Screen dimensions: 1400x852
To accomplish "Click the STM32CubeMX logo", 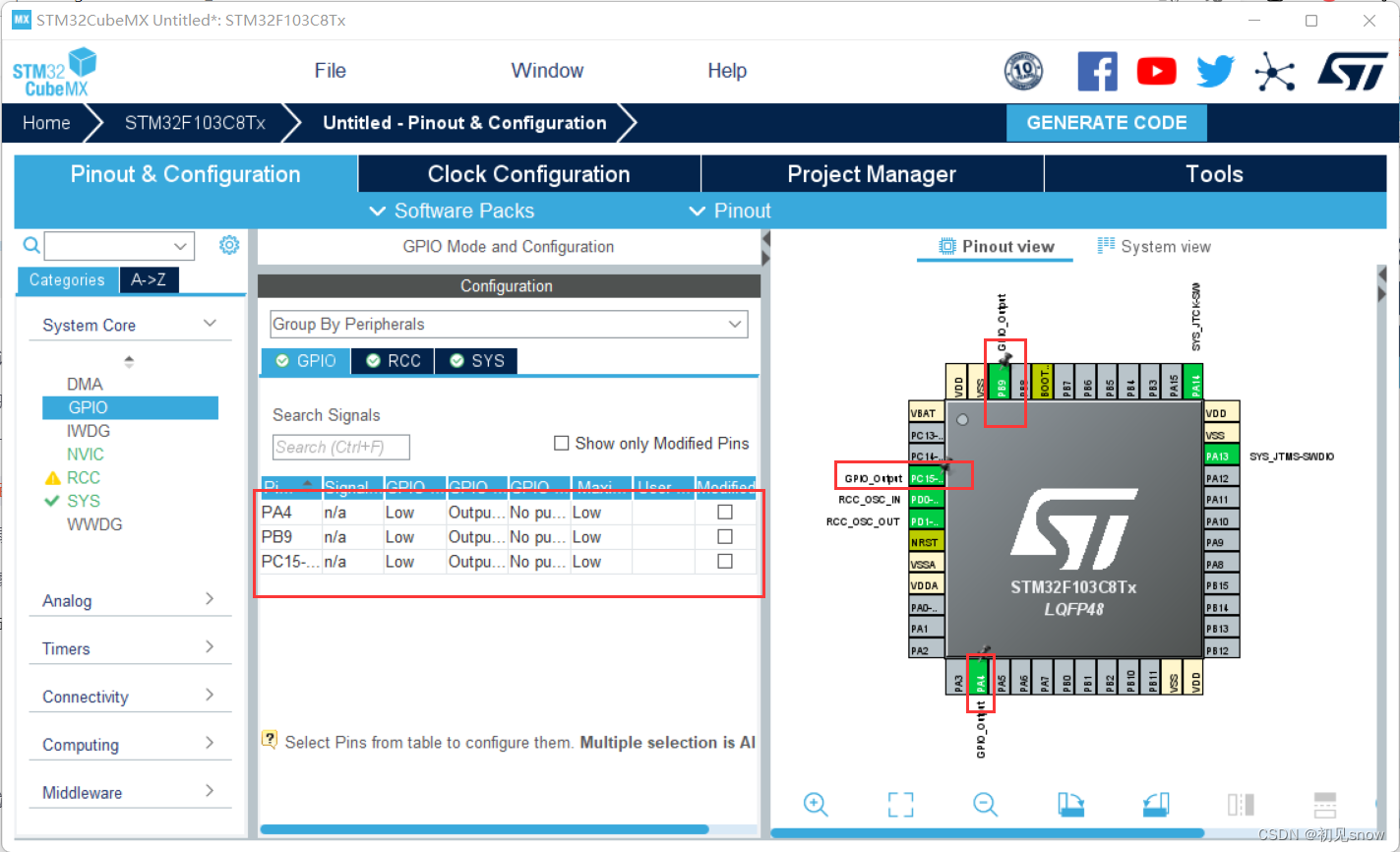I will [x=55, y=72].
